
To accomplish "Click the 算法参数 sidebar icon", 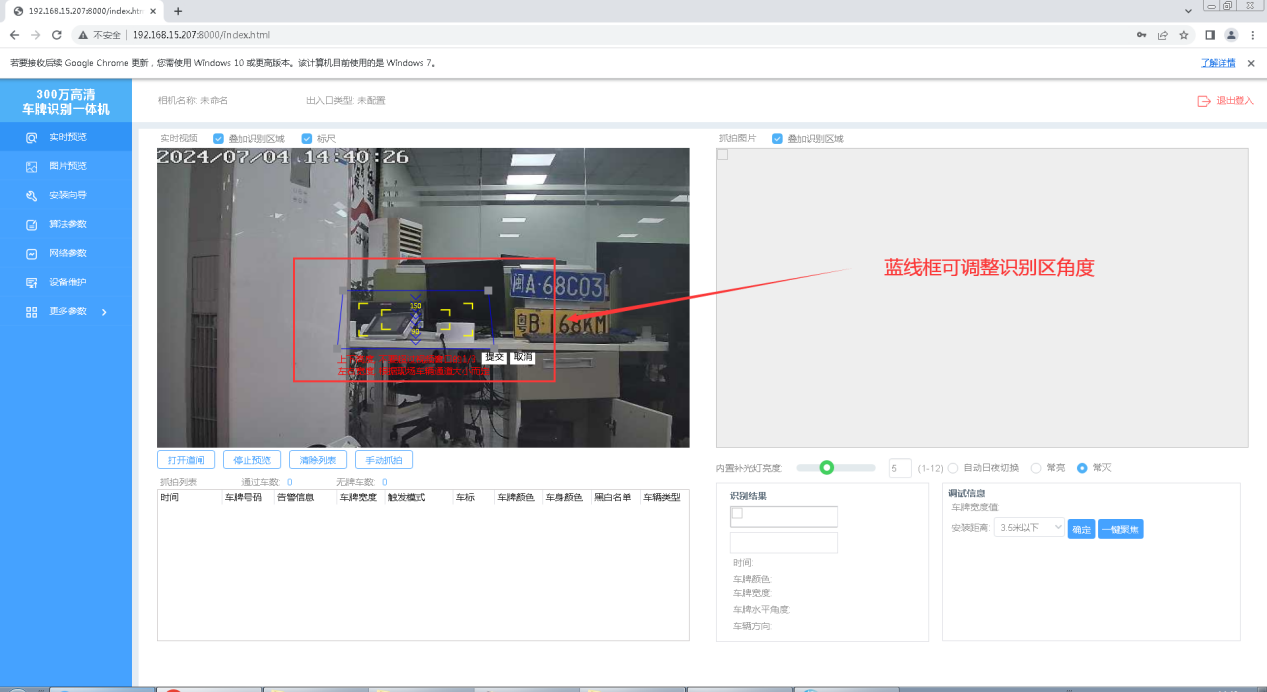I will [x=31, y=224].
